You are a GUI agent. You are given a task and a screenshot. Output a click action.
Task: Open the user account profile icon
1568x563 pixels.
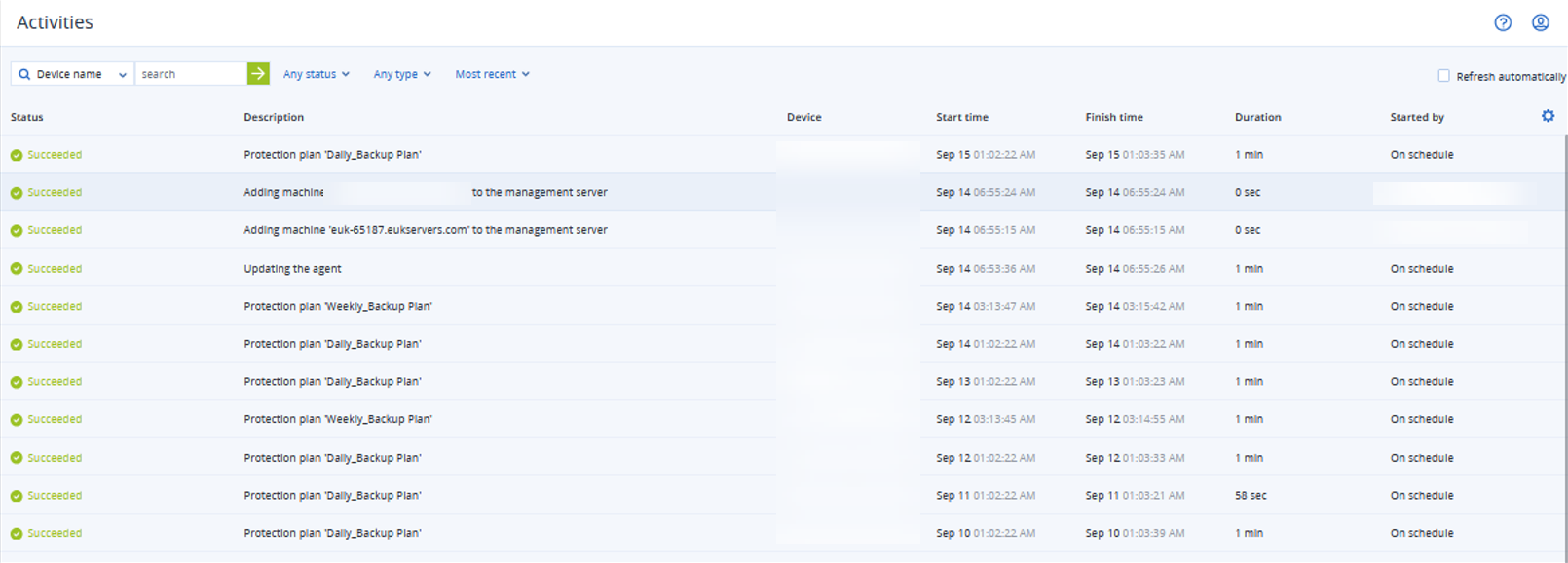(x=1540, y=22)
